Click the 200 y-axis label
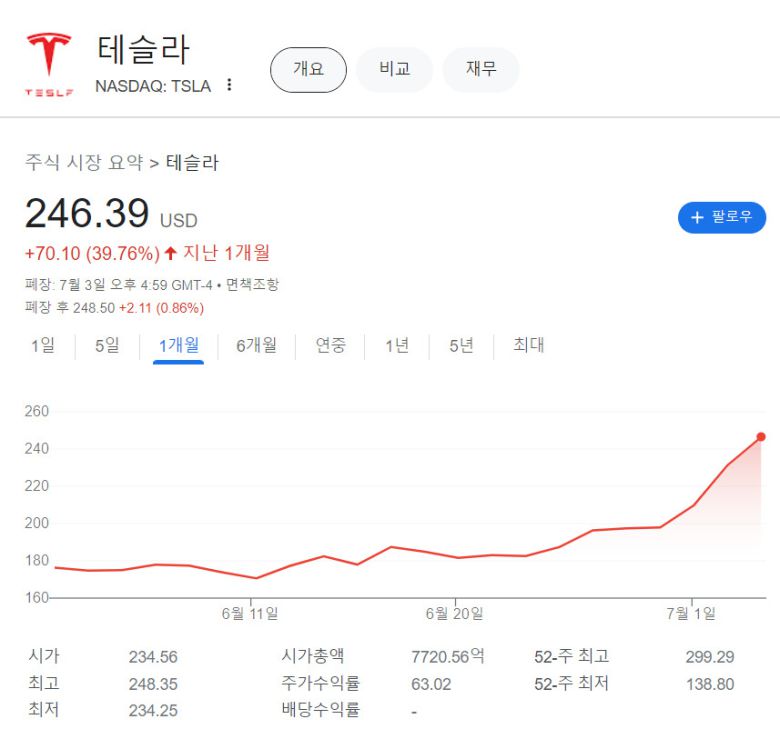780x729 pixels. 37,523
